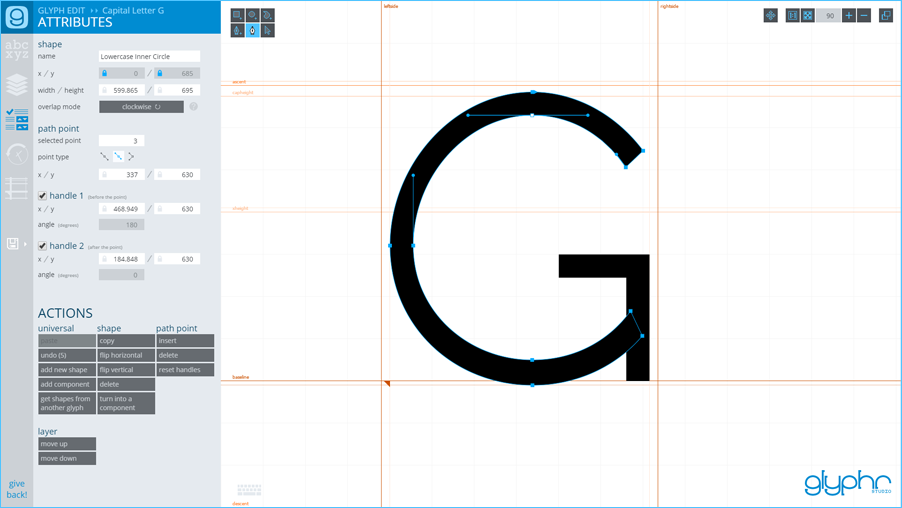The image size is (902, 508).
Task: Select the path edit pen tool
Action: pyautogui.click(x=253, y=30)
